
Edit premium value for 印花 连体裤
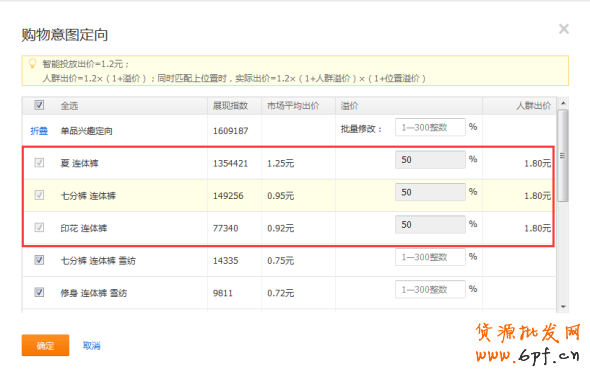tap(430, 224)
